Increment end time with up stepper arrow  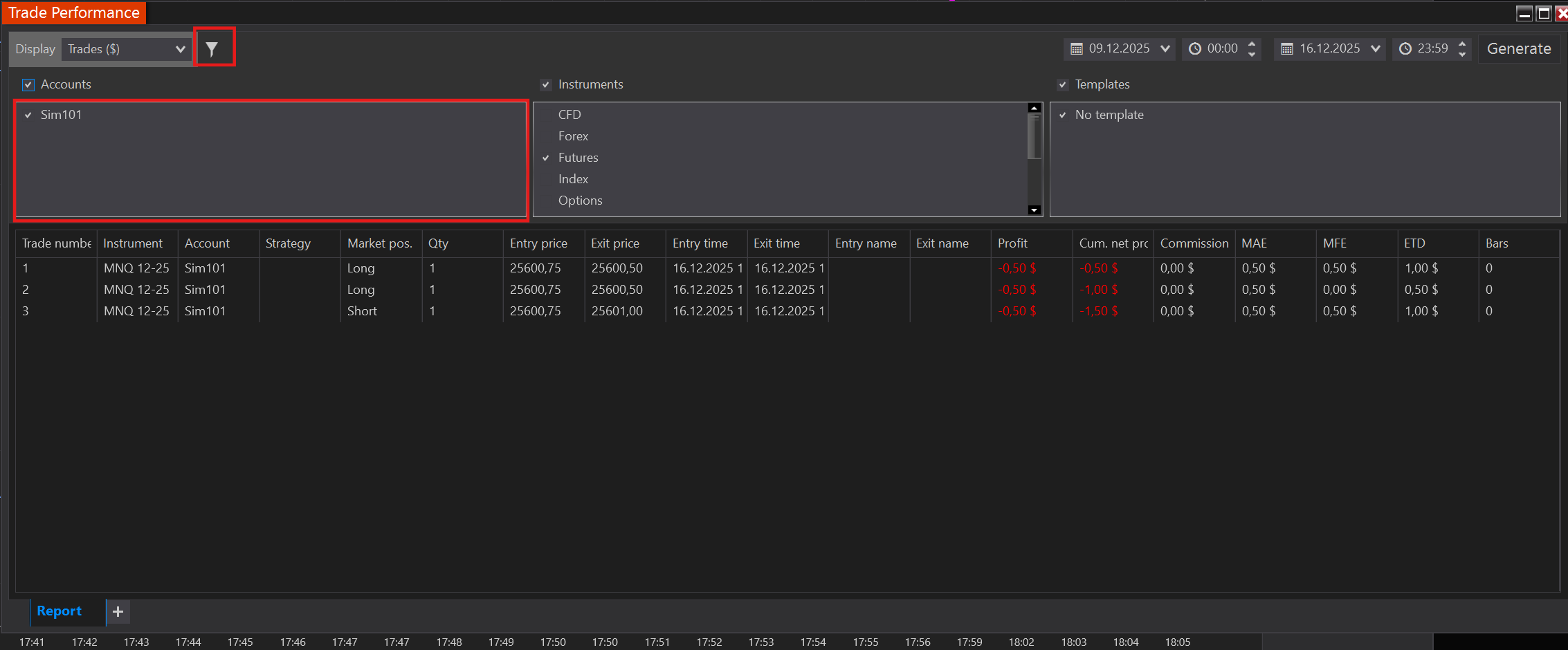[1461, 44]
